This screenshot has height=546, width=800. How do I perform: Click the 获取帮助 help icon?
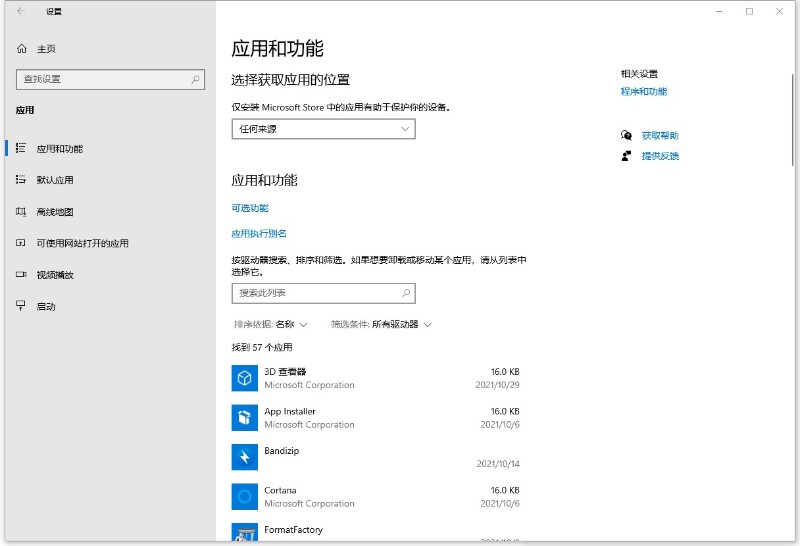point(626,135)
